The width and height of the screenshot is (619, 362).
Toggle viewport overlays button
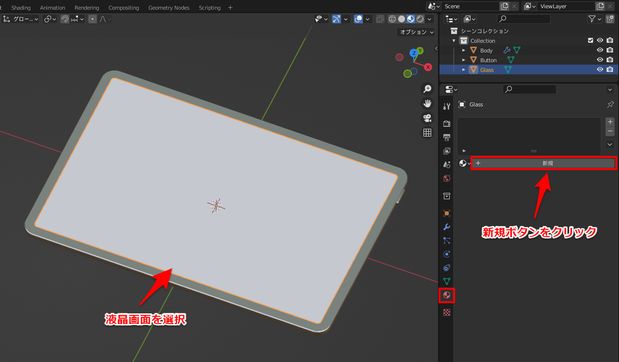pos(358,19)
